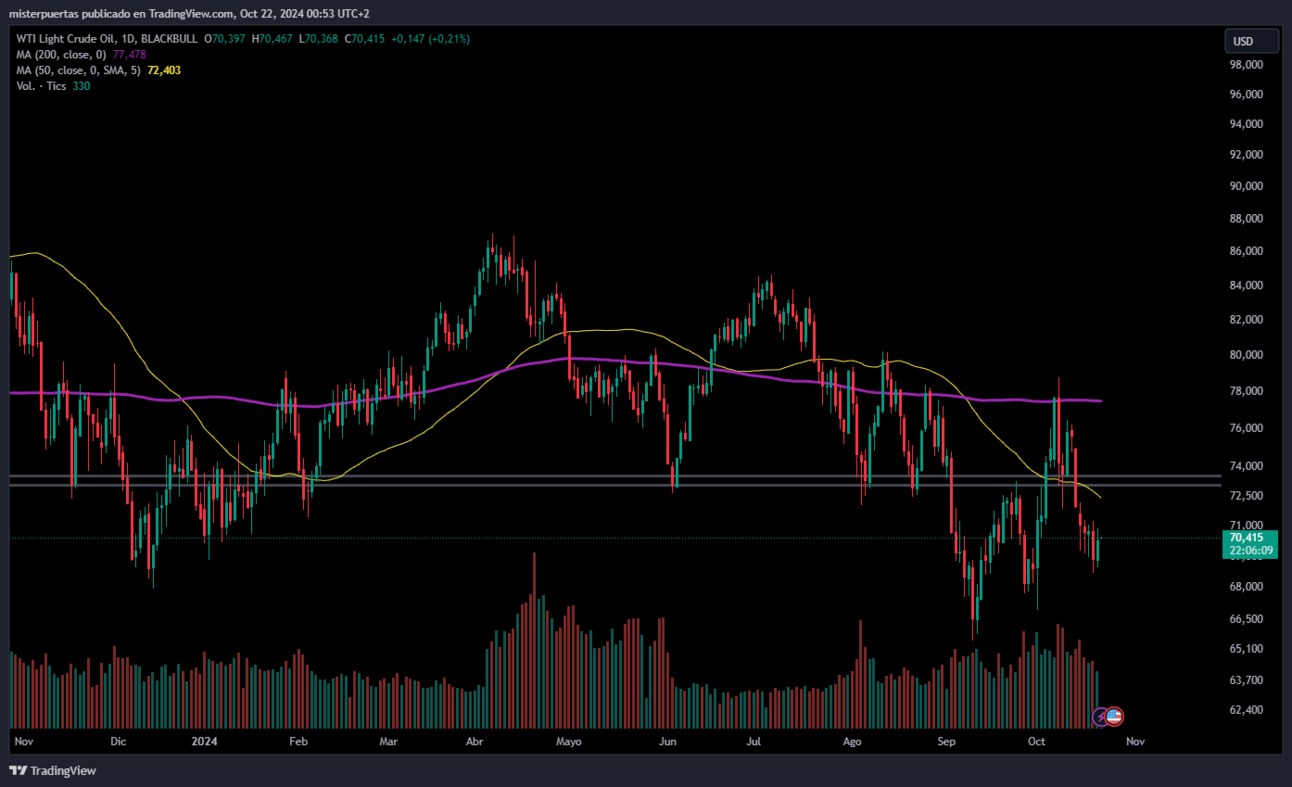The image size is (1292, 787).
Task: Click the 98,000 price axis label
Action: pyautogui.click(x=1247, y=64)
